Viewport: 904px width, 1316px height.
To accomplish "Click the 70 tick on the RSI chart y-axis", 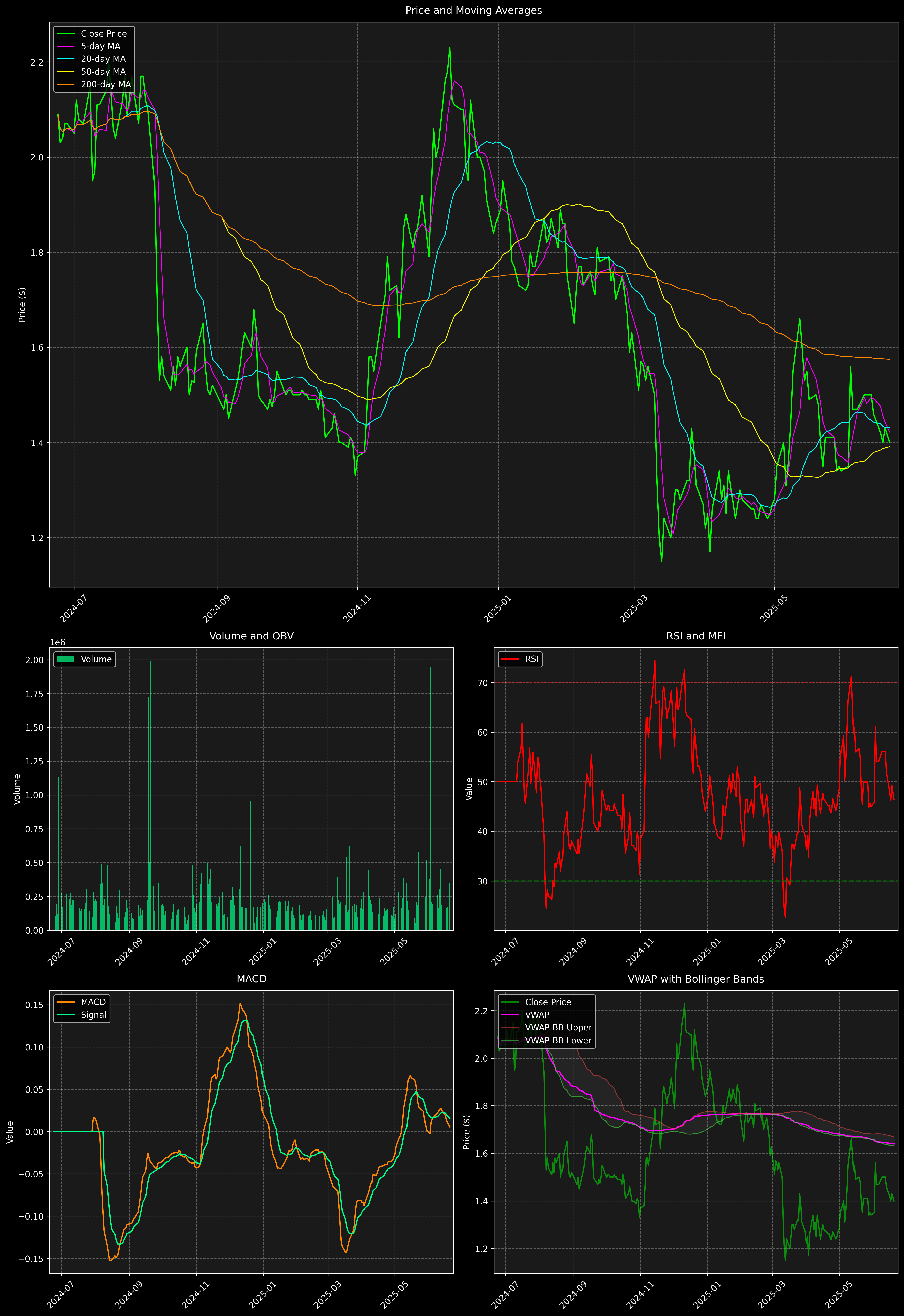I will [x=483, y=683].
